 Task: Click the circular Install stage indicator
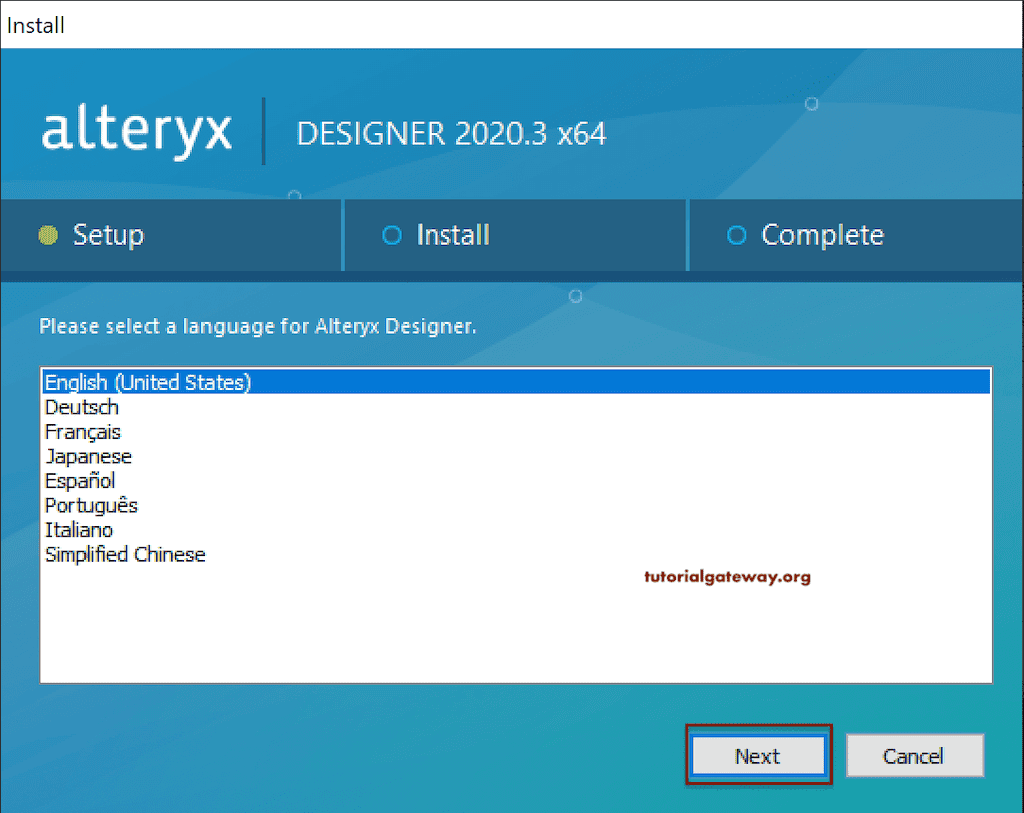391,234
